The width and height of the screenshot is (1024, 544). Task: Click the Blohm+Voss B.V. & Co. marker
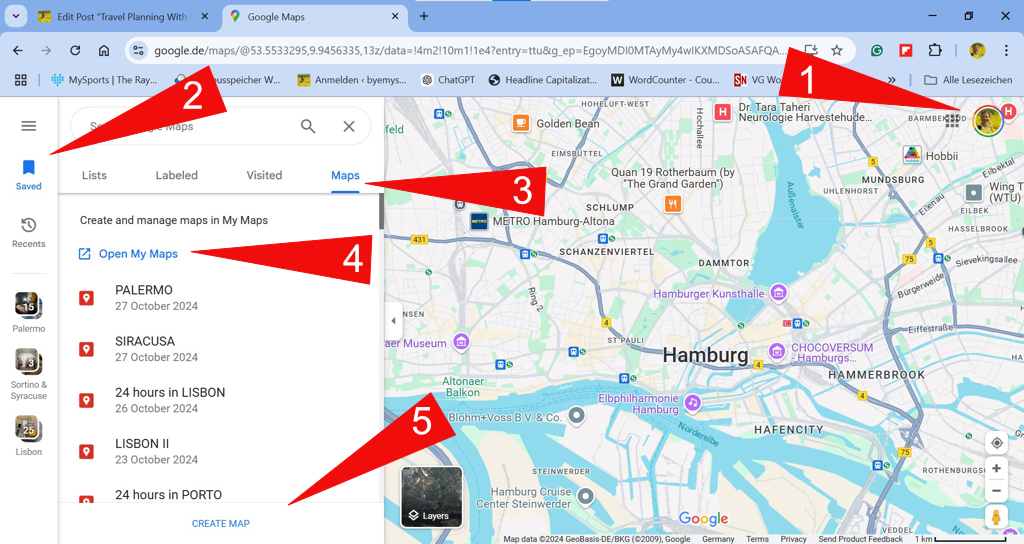[576, 415]
